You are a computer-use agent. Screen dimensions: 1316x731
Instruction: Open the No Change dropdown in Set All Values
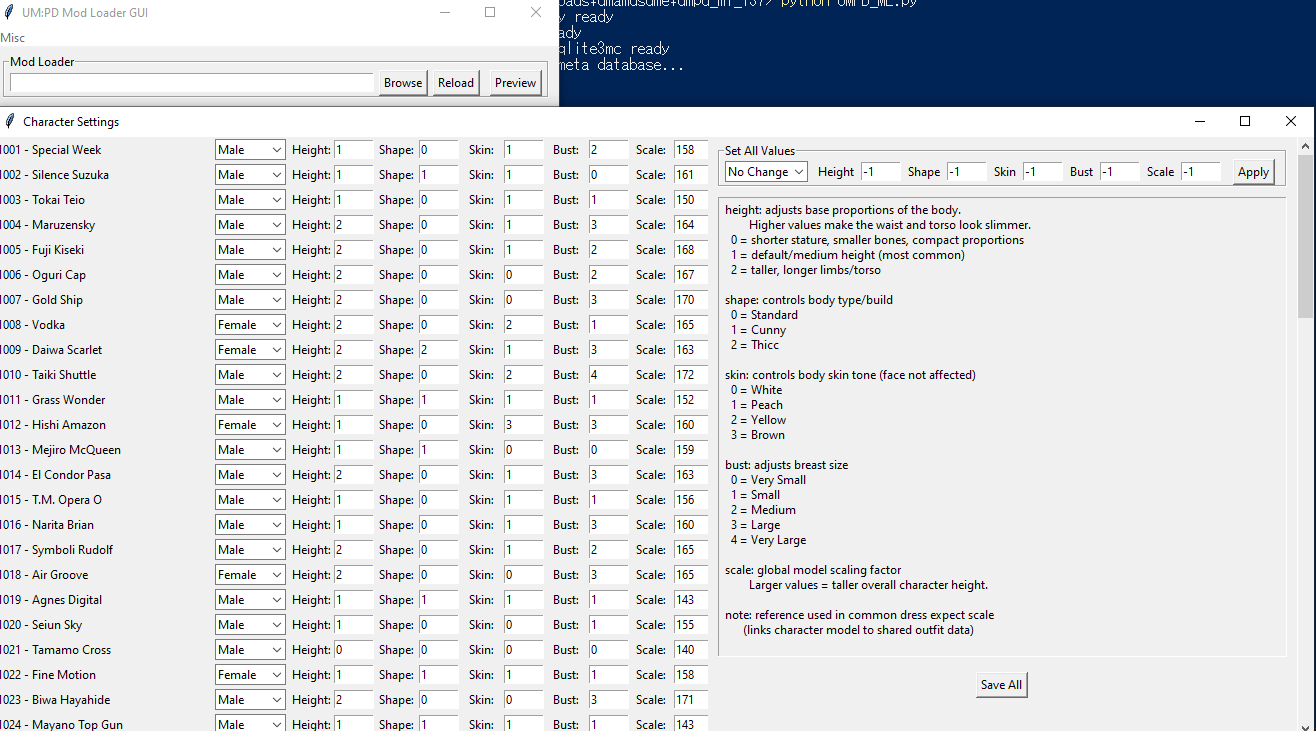coord(766,172)
